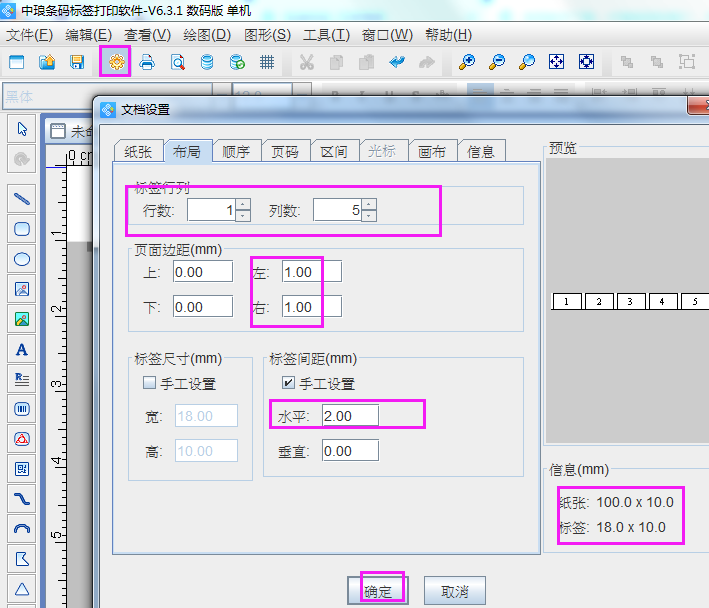This screenshot has width=709, height=608.
Task: Click the 取消 button
Action: [x=453, y=590]
